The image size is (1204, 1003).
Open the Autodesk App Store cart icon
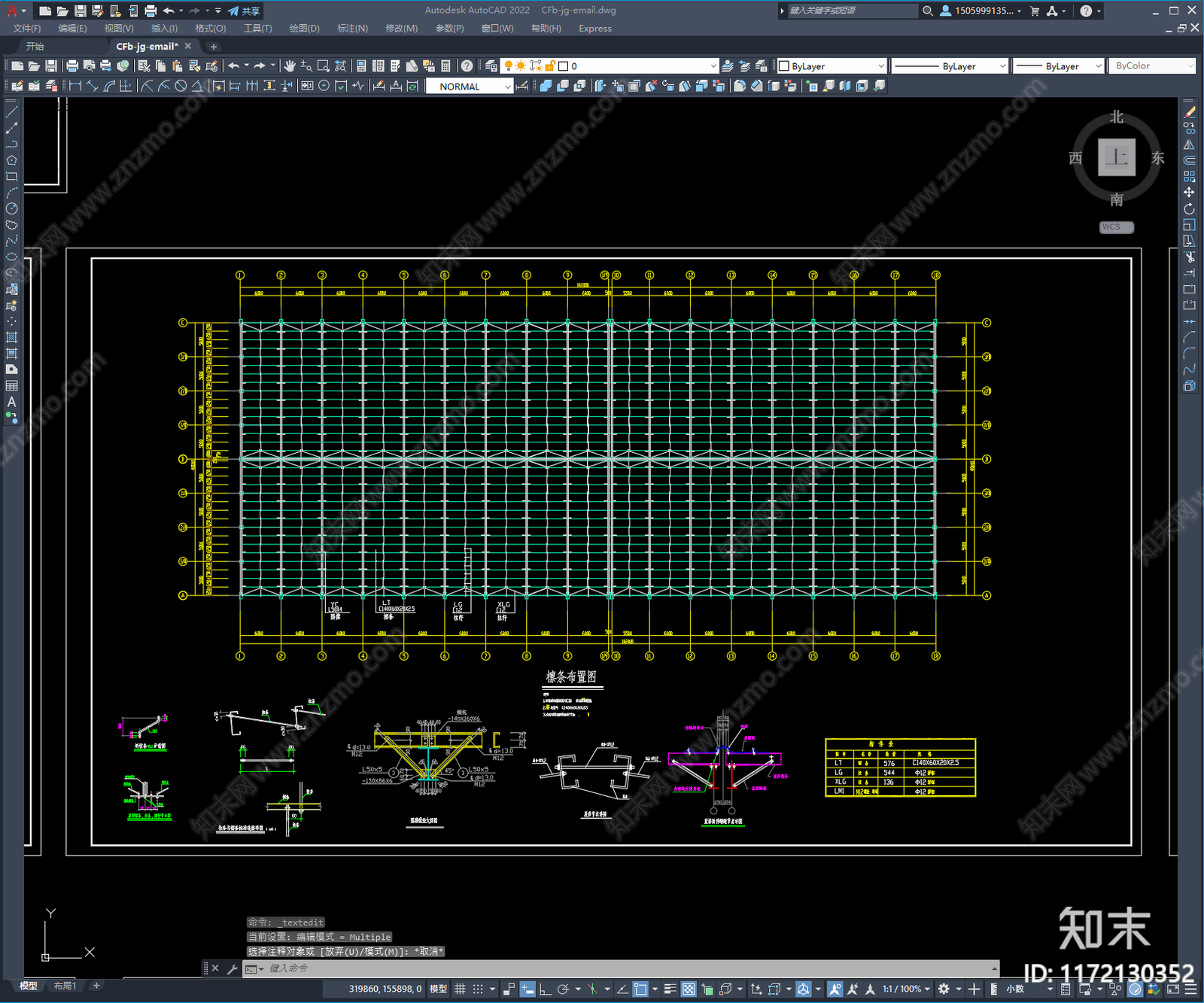coord(1035,11)
